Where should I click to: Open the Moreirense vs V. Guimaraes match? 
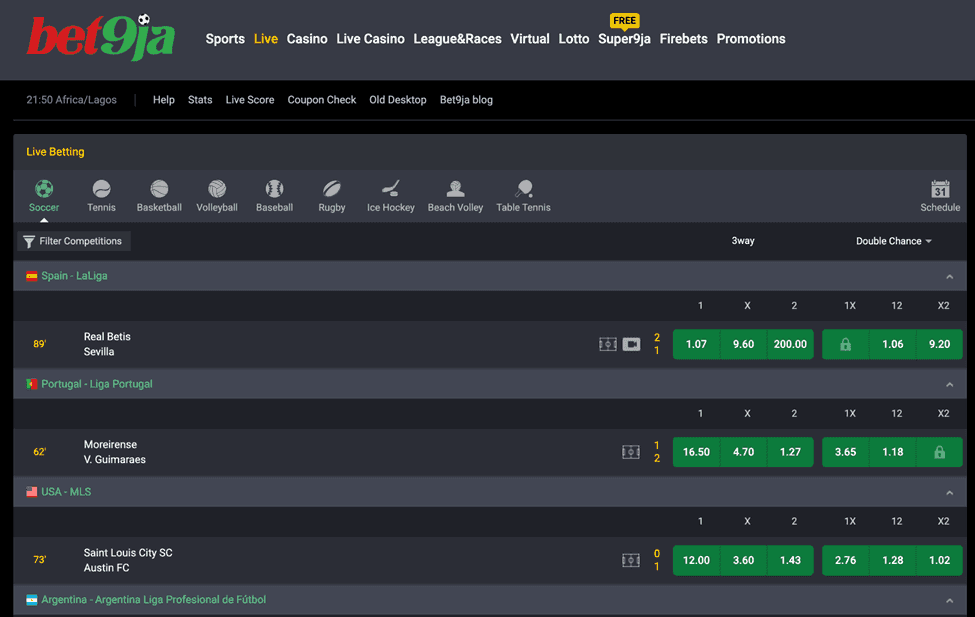pos(114,452)
